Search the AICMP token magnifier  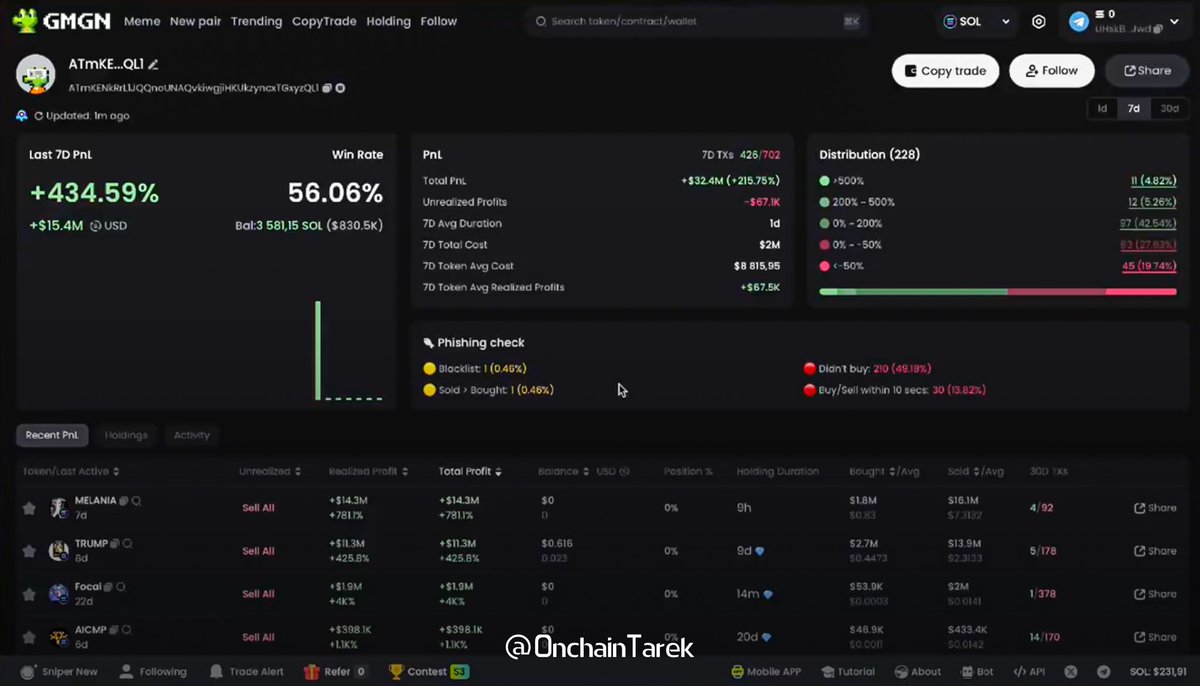pyautogui.click(x=127, y=630)
